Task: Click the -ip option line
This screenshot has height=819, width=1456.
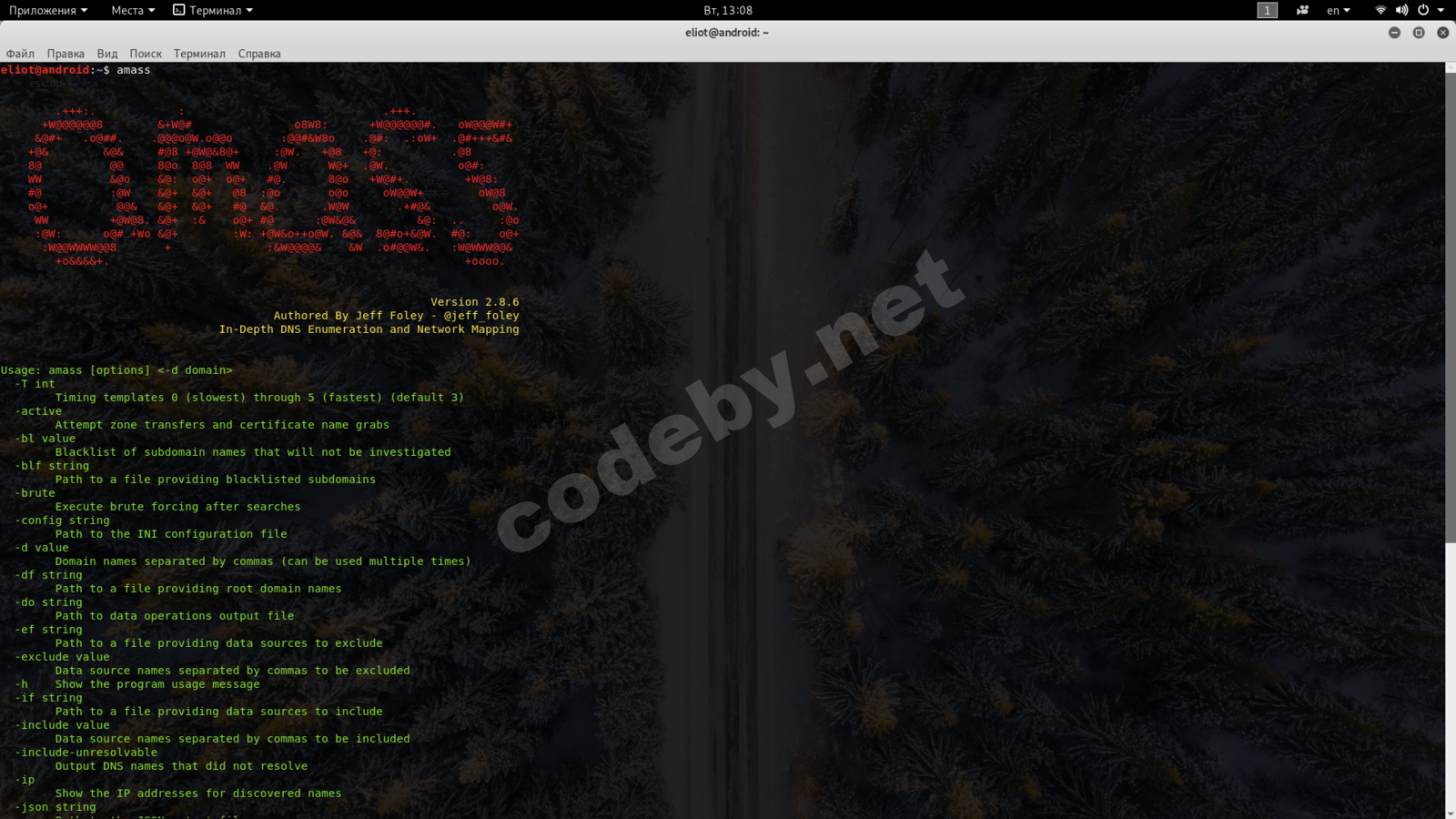Action: click(25, 780)
